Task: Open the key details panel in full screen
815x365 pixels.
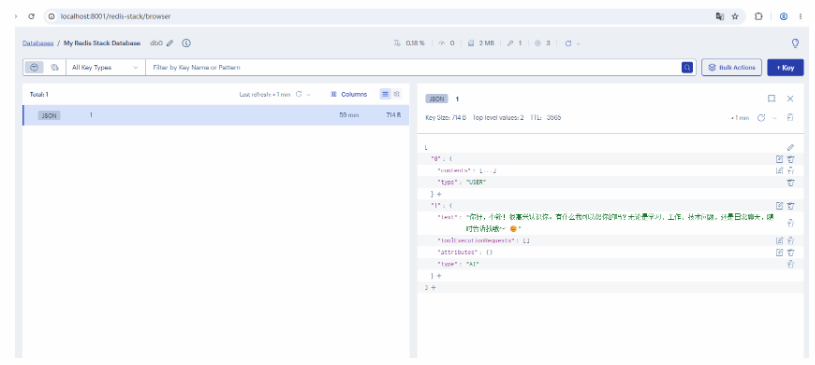Action: tap(771, 99)
